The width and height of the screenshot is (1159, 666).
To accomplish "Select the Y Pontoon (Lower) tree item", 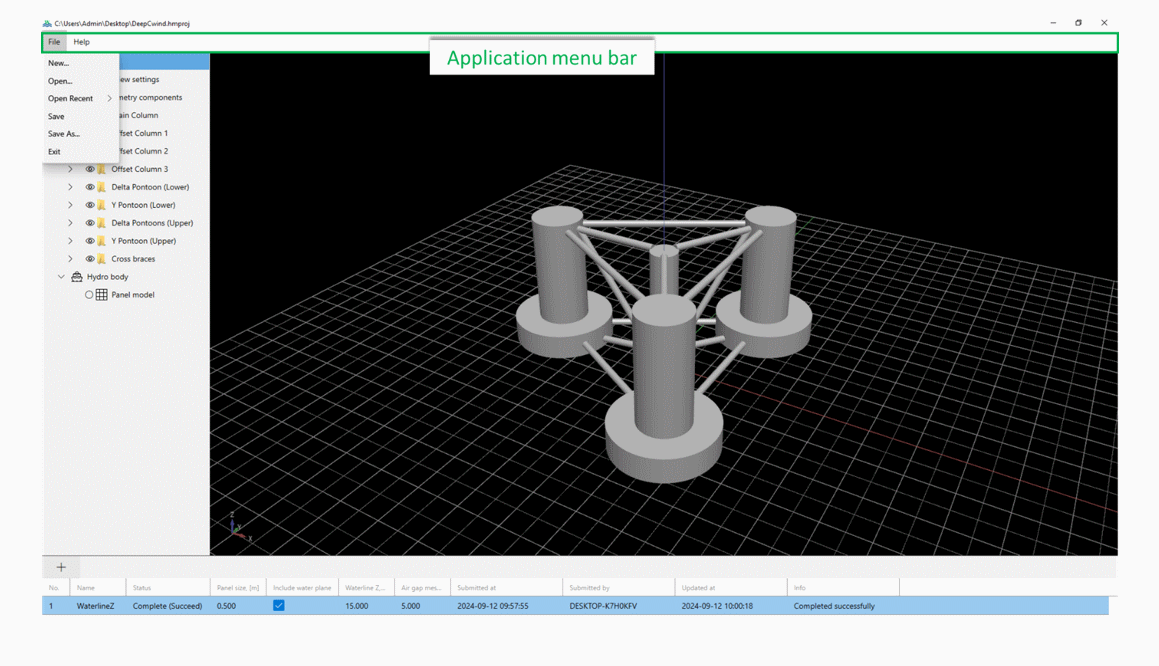I will pyautogui.click(x=143, y=205).
